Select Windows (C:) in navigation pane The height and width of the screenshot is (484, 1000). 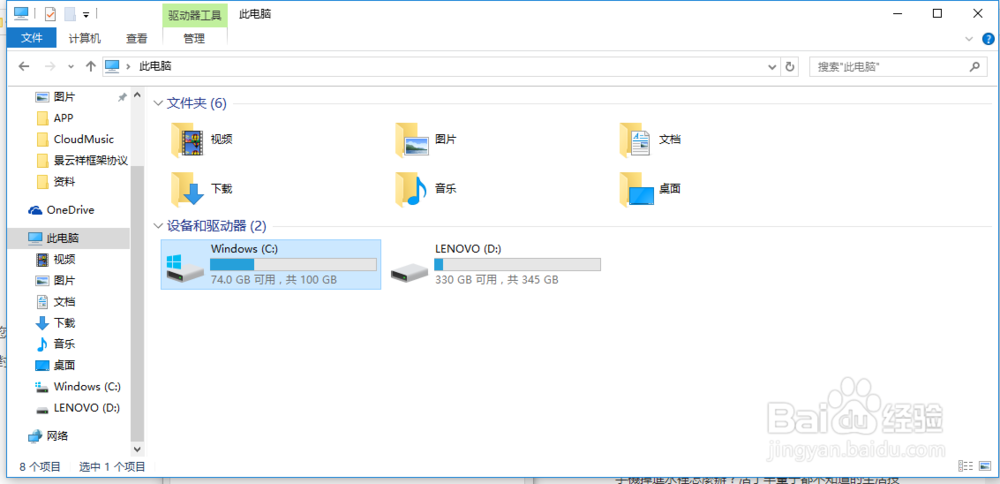coord(78,386)
